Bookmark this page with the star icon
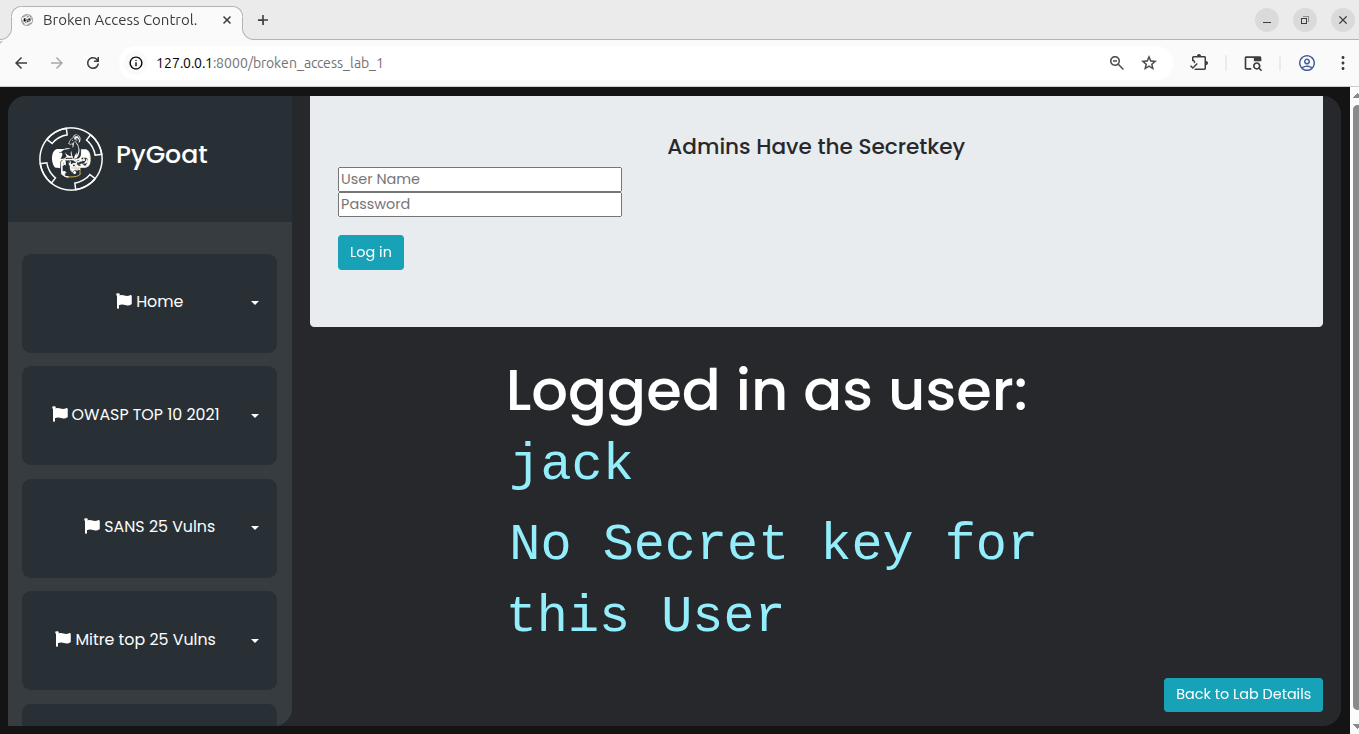The height and width of the screenshot is (734, 1359). click(x=1149, y=63)
